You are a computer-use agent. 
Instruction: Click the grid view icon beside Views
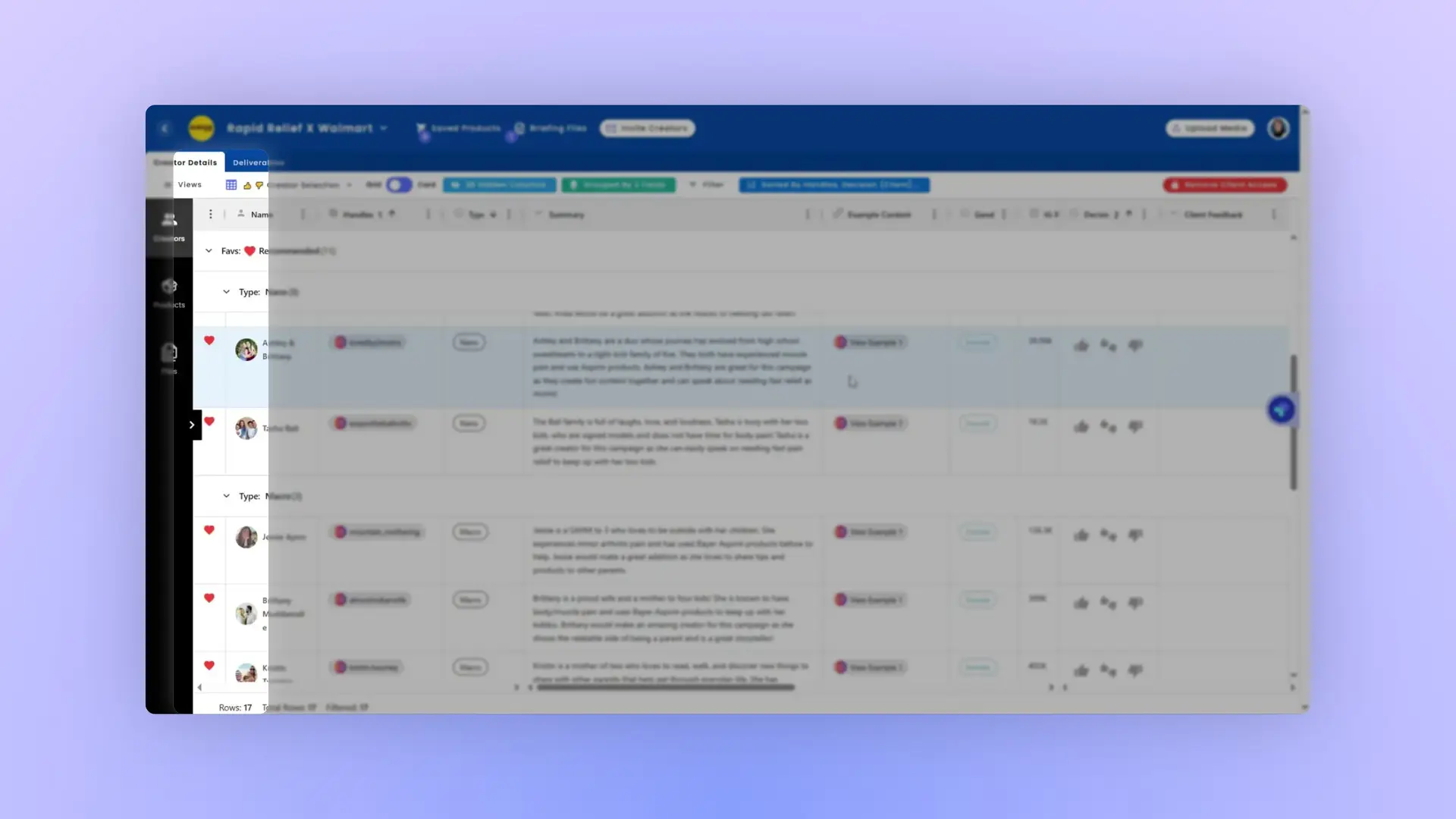pos(231,184)
